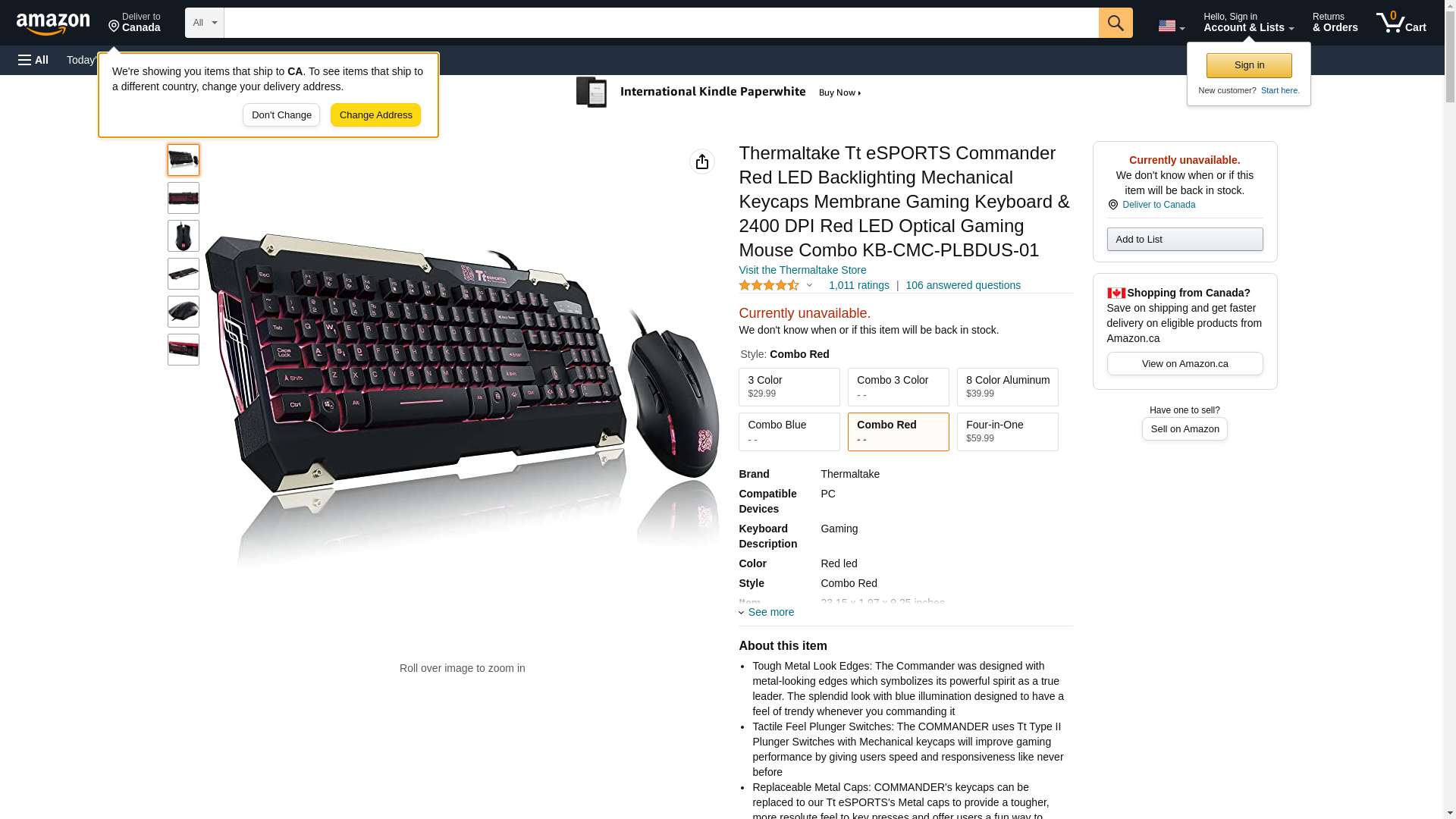Select the mouse top-view thumbnail
The height and width of the screenshot is (819, 1456).
[x=184, y=236]
